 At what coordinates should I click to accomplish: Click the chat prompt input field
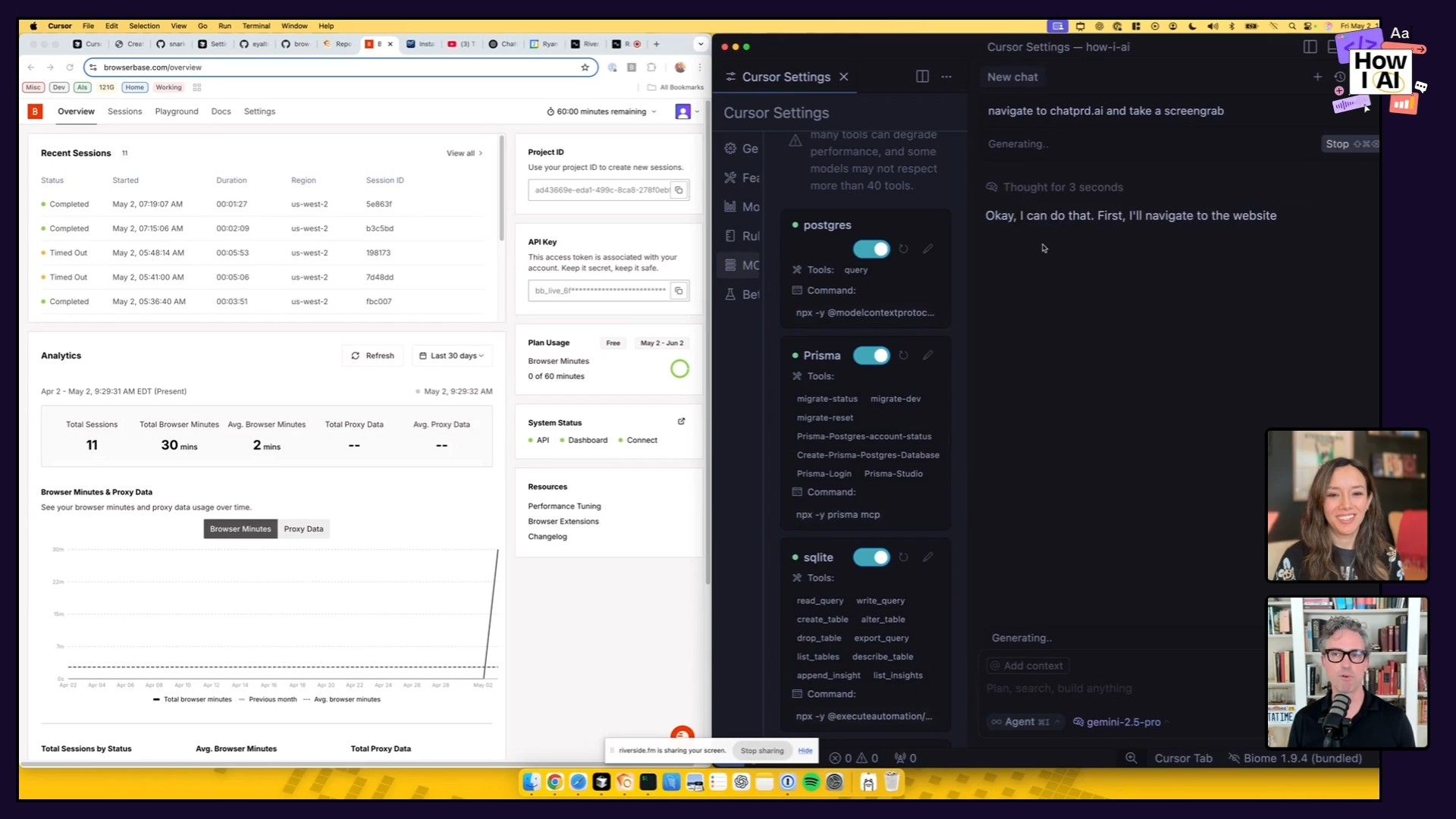coord(1122,689)
